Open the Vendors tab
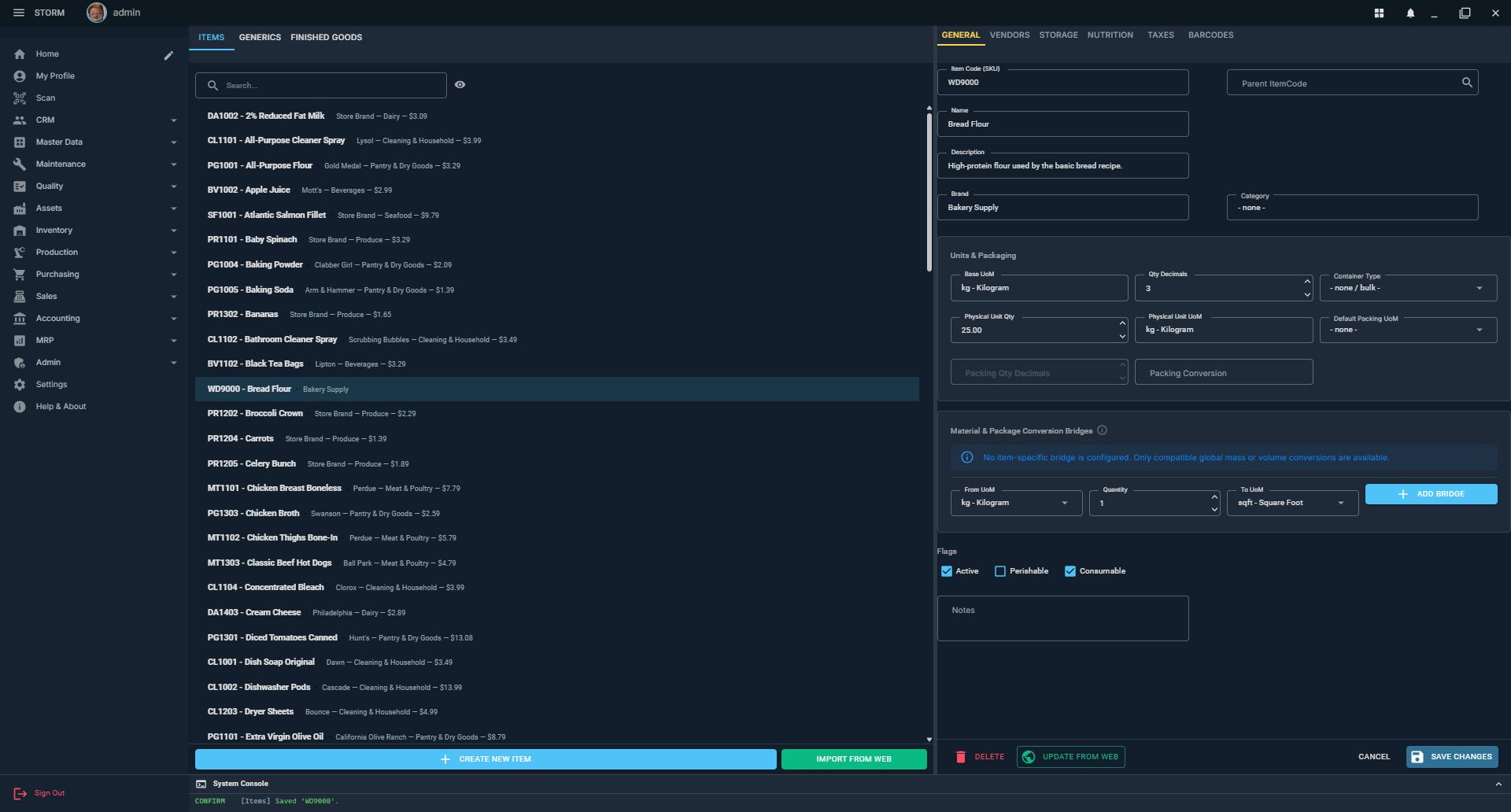 1010,35
